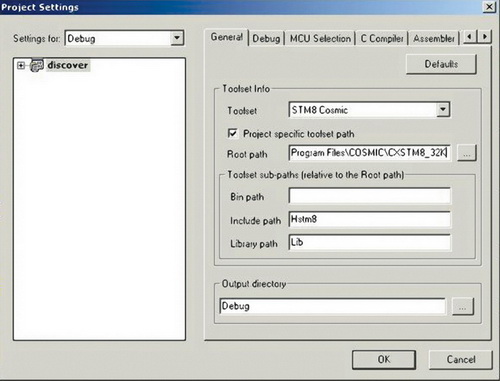Click in the Output directory field

point(332,306)
